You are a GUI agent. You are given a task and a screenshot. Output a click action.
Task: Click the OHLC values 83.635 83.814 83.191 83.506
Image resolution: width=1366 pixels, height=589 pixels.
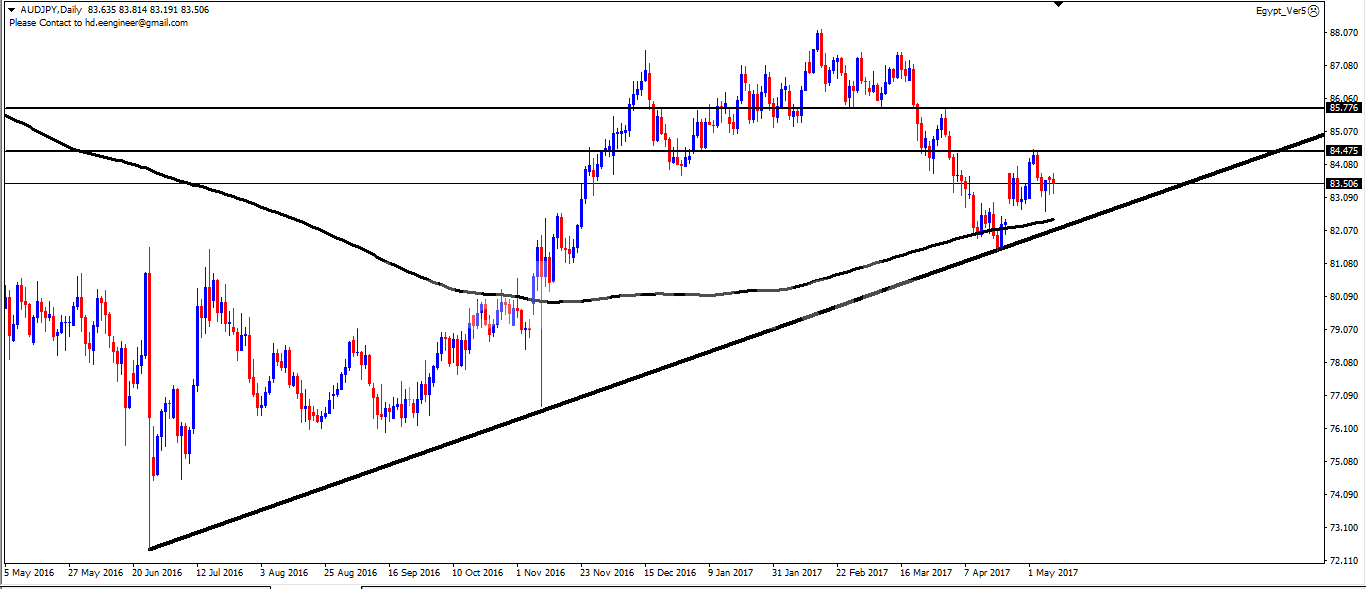pos(150,10)
